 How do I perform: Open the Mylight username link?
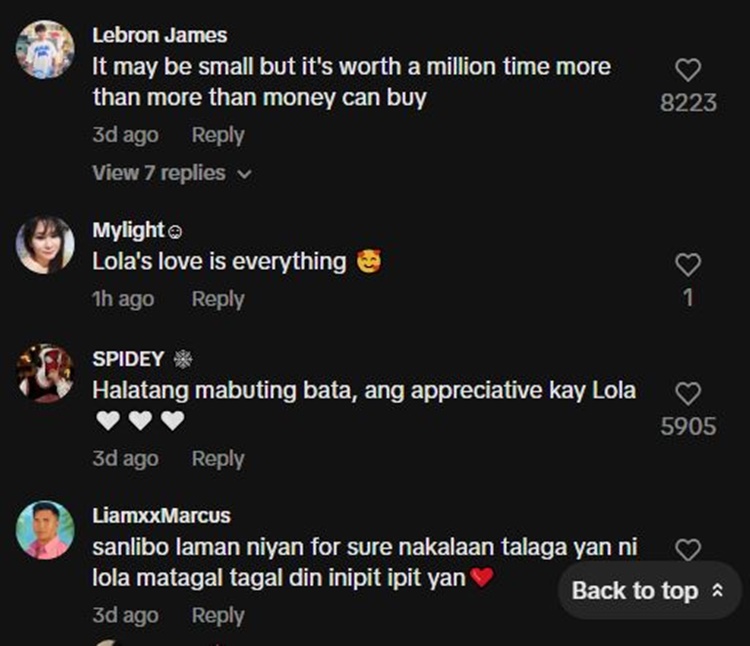(128, 230)
